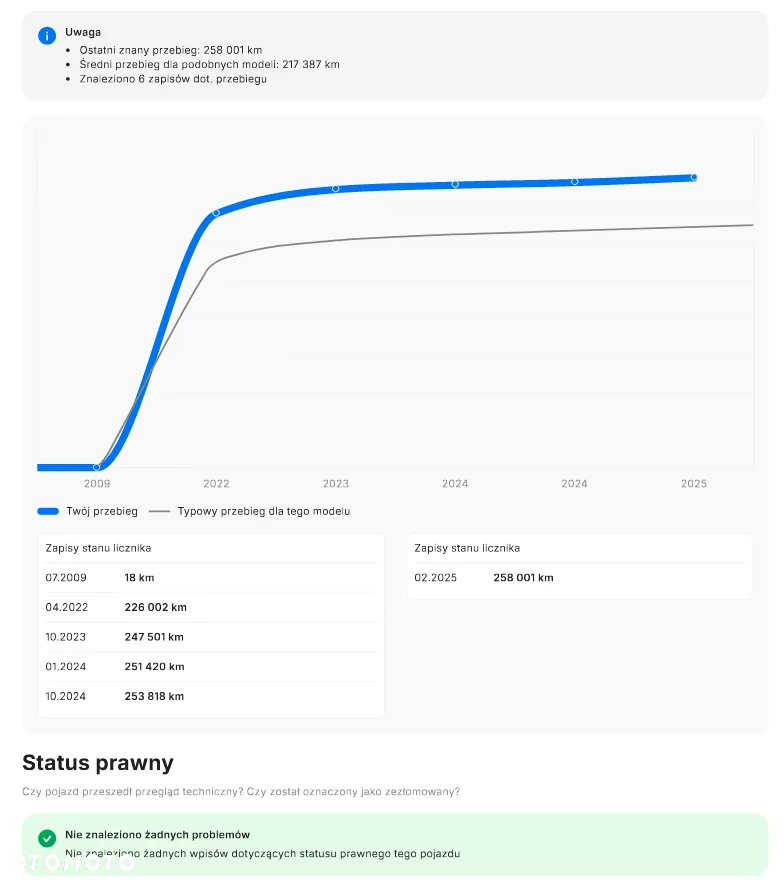
Task: Click the 10.2024 record showing 253 818 km
Action: (x=210, y=696)
